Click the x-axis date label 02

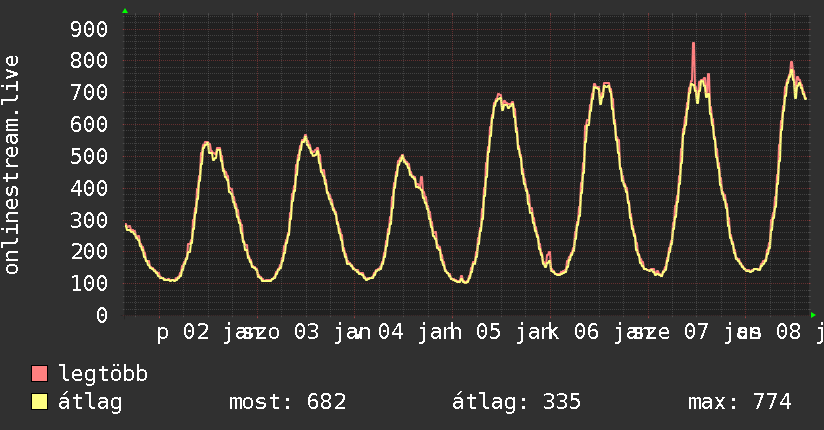click(x=196, y=332)
